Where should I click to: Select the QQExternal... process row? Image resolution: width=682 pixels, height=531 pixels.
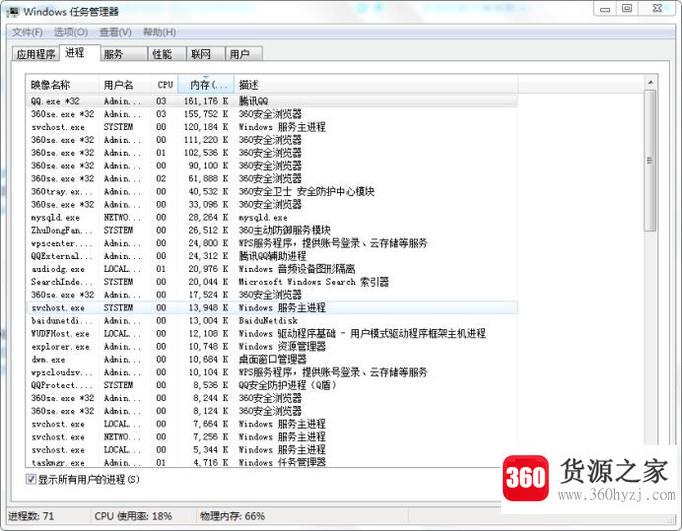click(x=272, y=256)
